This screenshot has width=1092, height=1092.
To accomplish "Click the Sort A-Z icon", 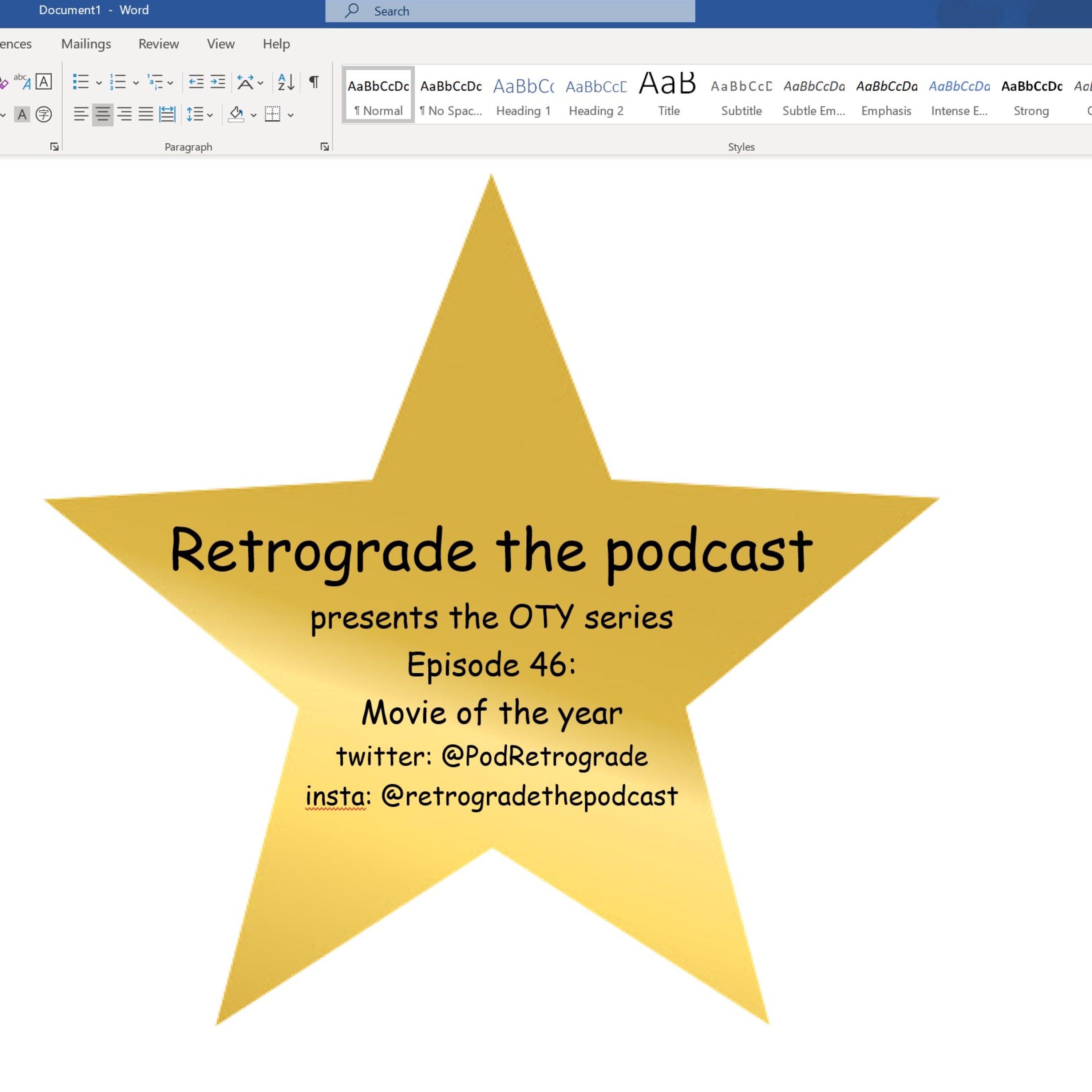I will pos(286,82).
